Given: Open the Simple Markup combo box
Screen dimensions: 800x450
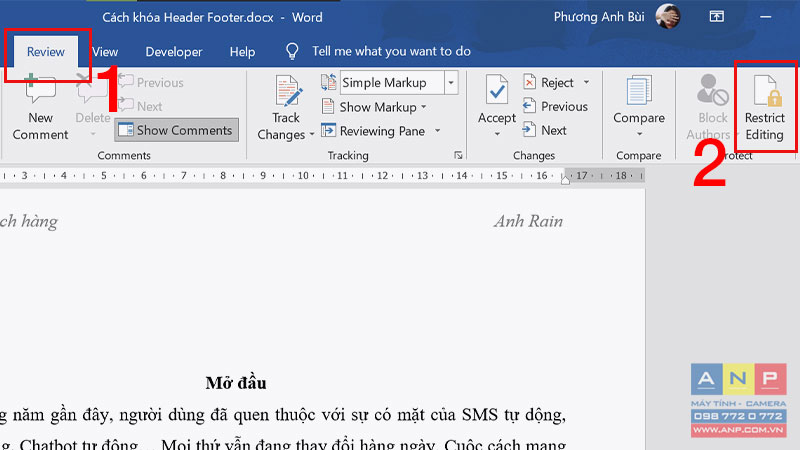Looking at the screenshot, I should pos(399,83).
